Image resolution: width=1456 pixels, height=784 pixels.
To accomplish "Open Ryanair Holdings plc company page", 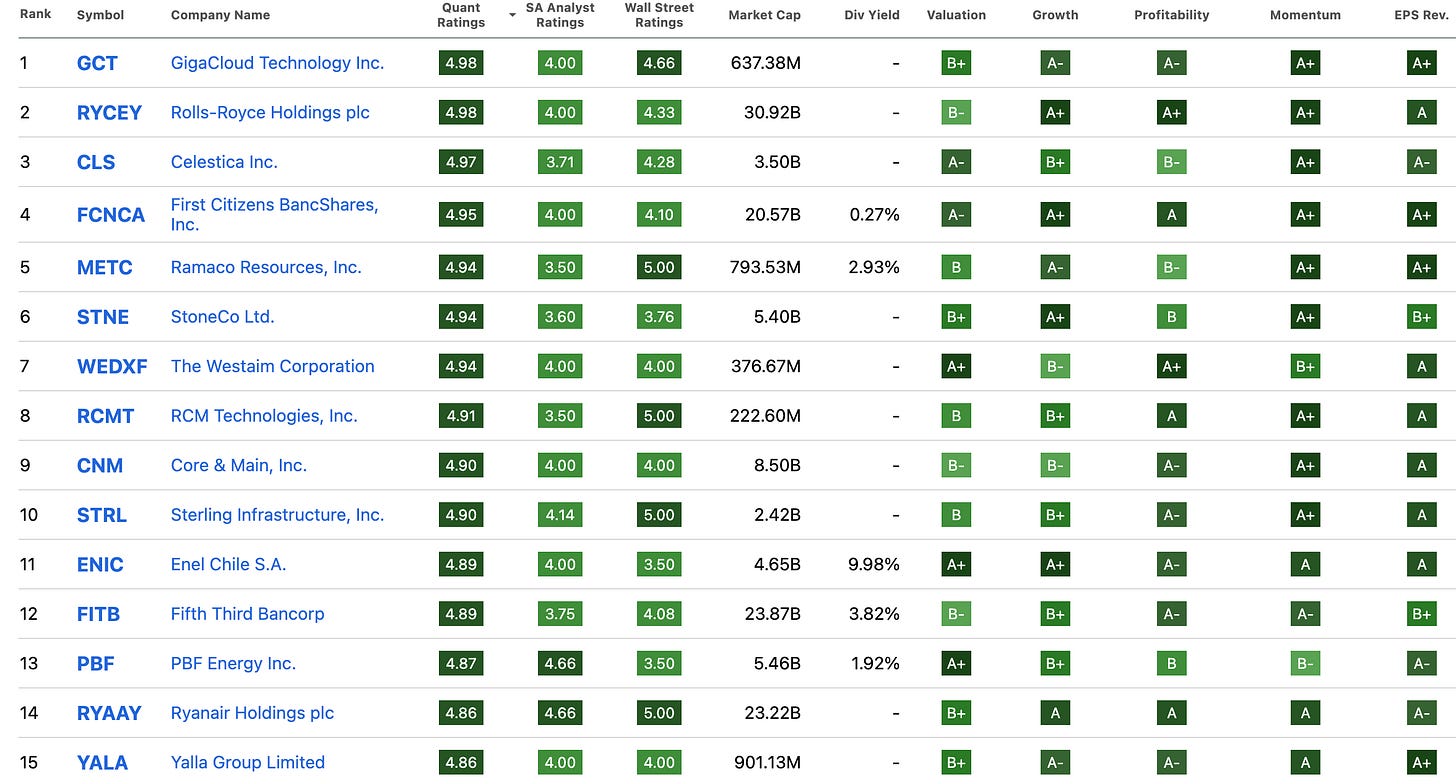I will coord(252,713).
